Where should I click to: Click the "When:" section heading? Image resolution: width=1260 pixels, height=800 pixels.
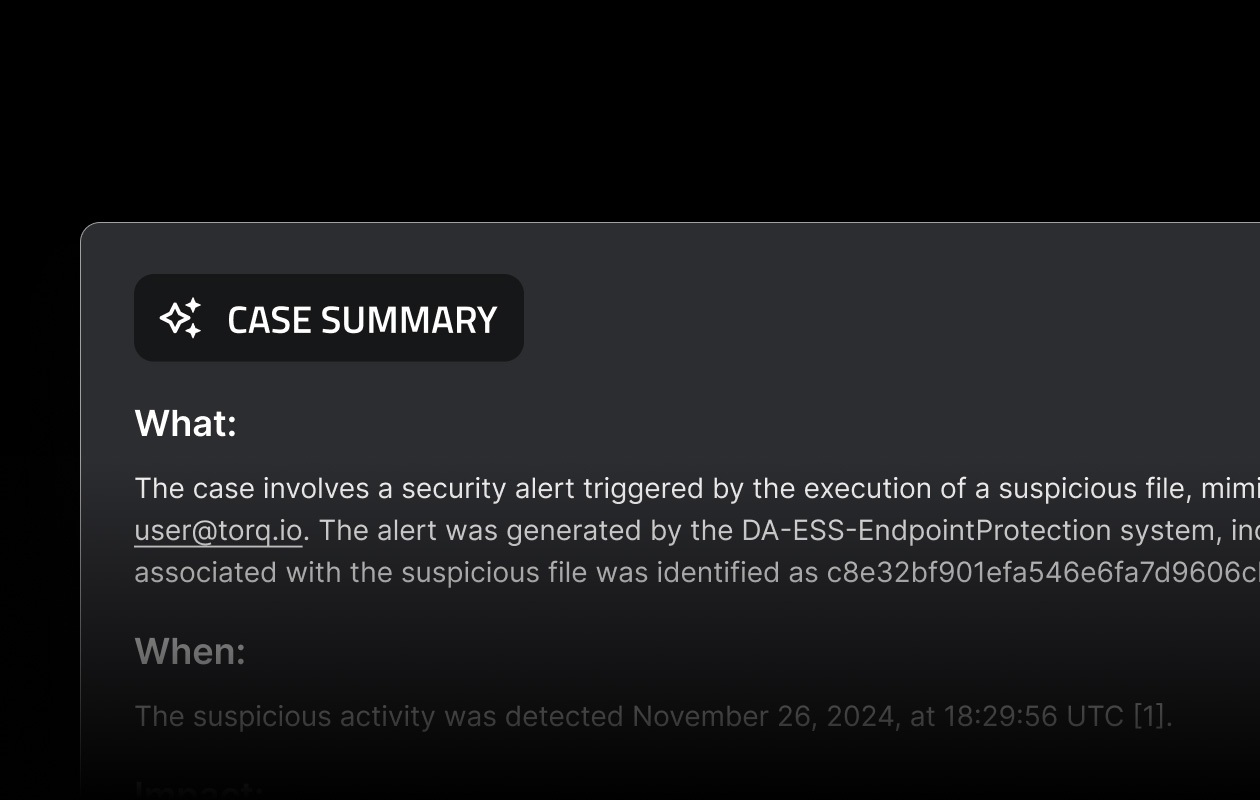tap(190, 651)
